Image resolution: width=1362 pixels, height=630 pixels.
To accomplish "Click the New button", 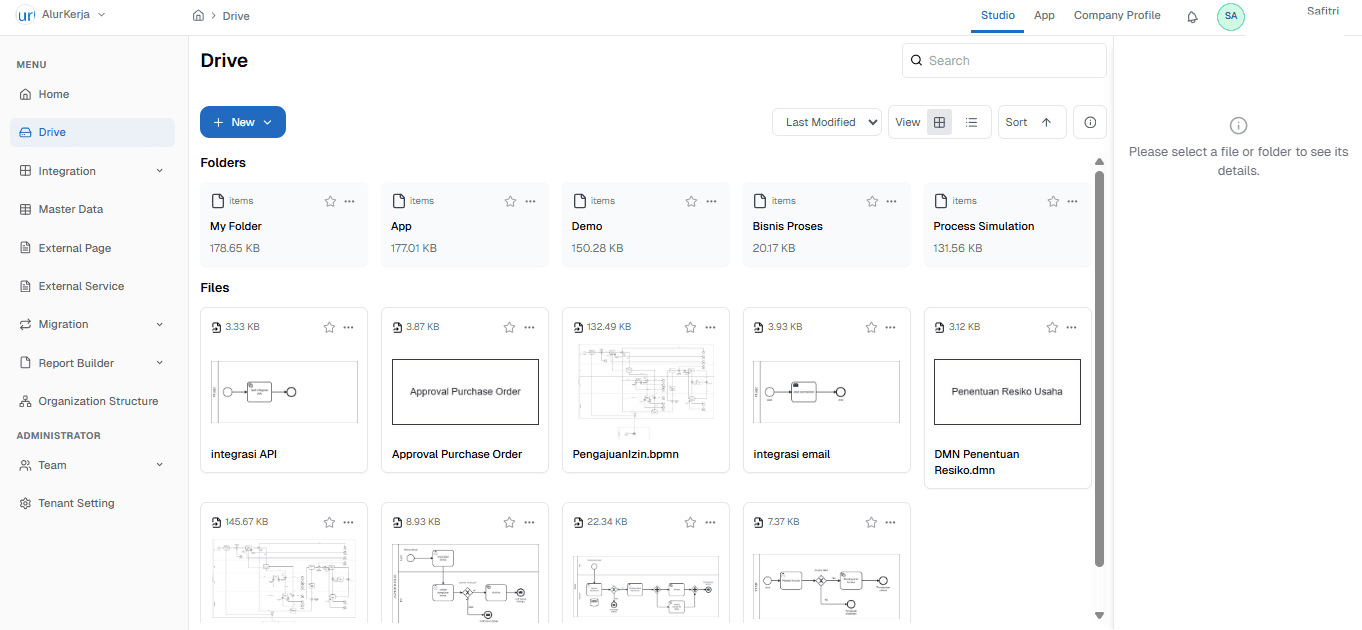I will pyautogui.click(x=243, y=122).
